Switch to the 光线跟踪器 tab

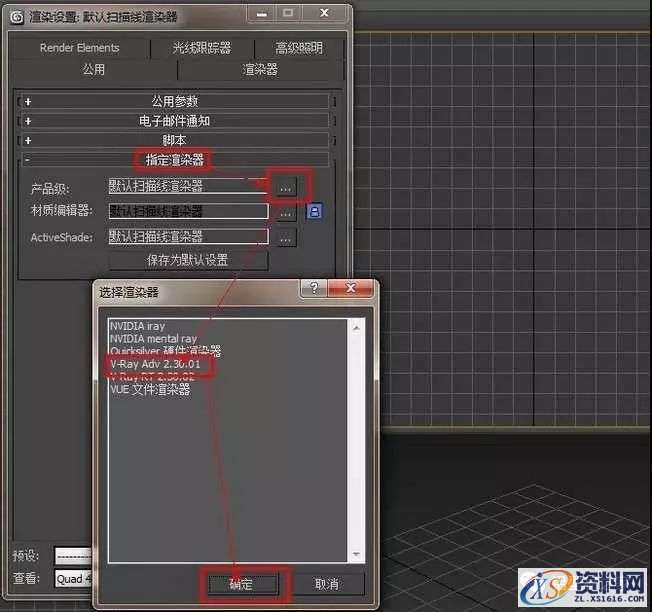pos(202,48)
